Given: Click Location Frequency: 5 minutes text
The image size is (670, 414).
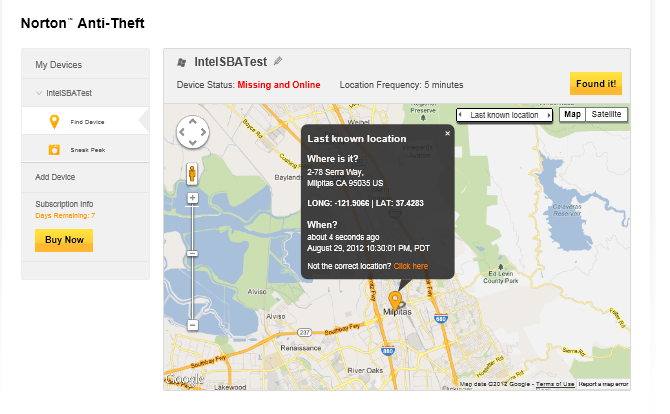Looking at the screenshot, I should coord(401,85).
